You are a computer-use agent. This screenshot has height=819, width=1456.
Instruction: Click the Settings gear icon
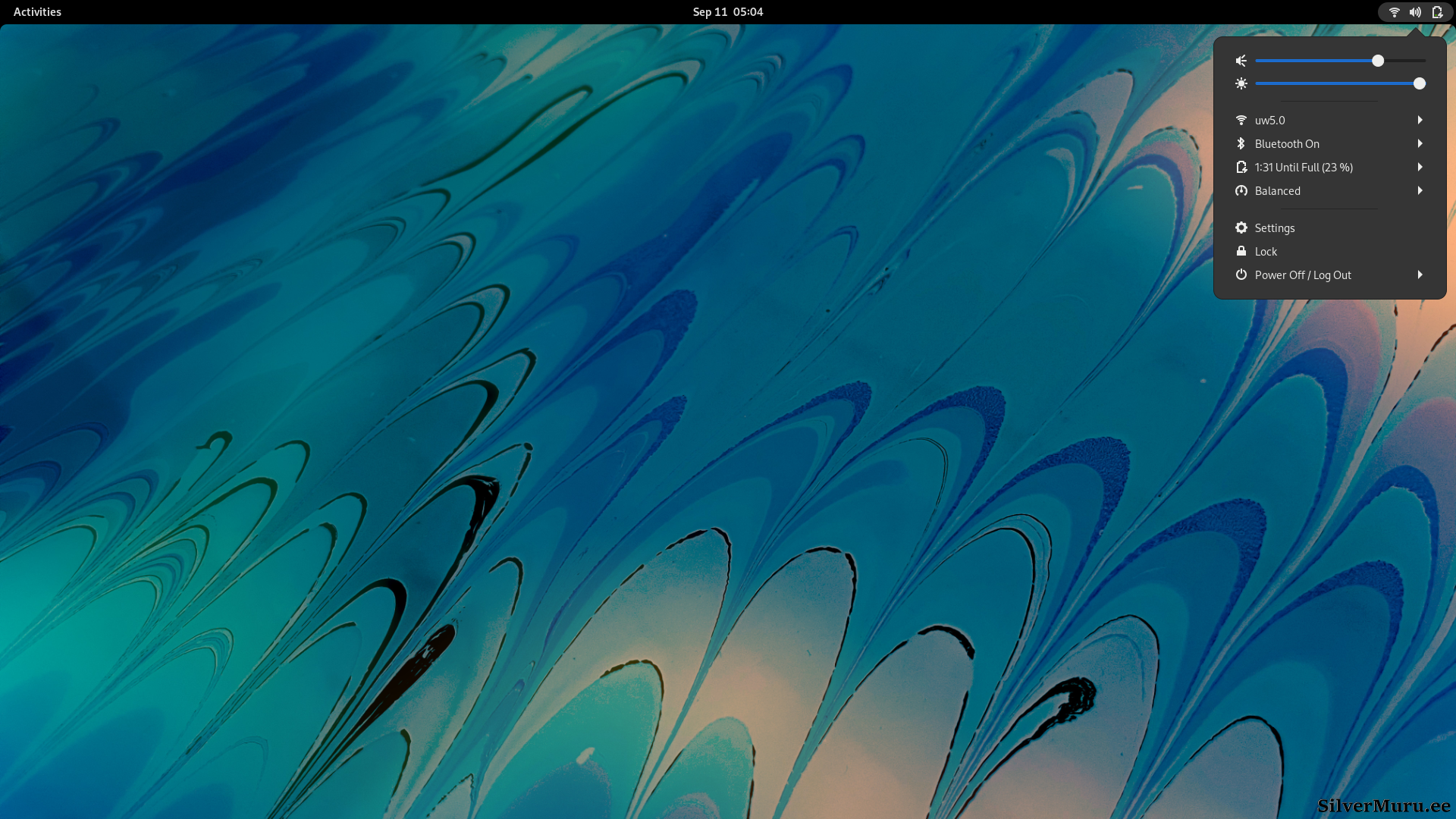[1241, 227]
